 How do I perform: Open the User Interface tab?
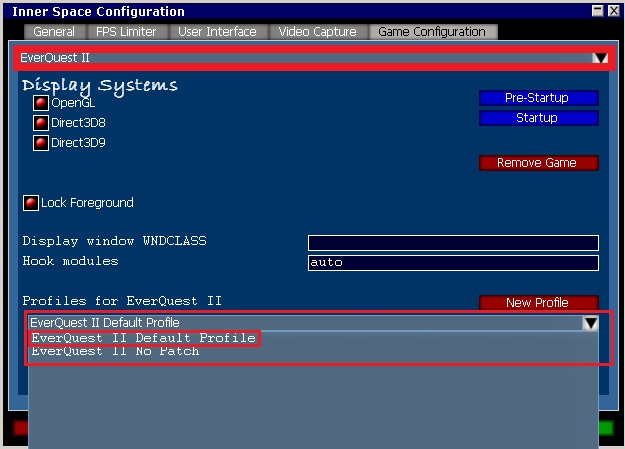click(218, 32)
